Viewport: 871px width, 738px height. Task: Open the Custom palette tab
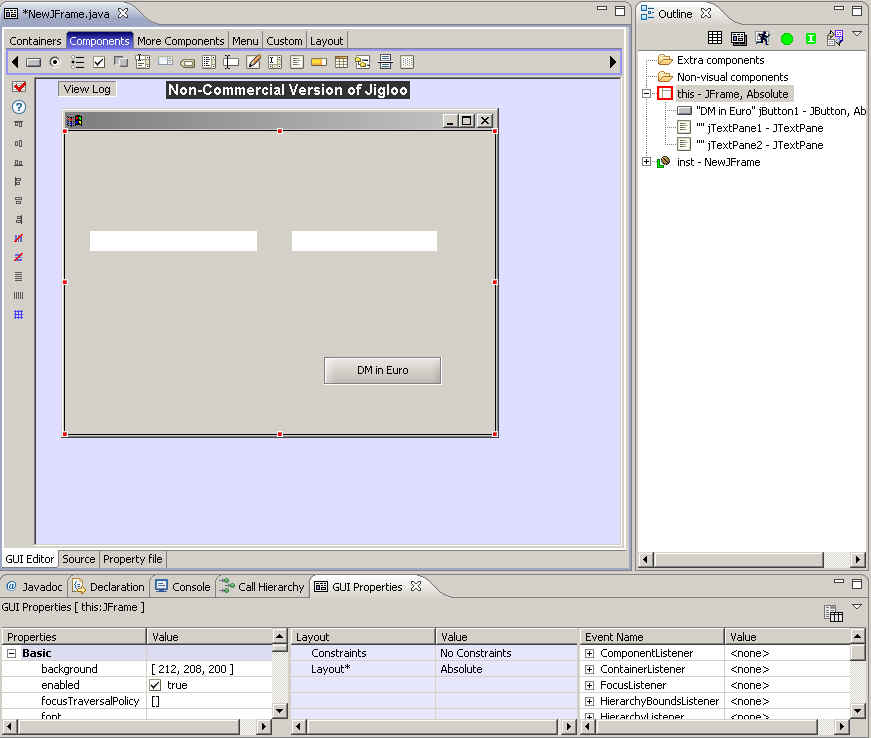click(284, 41)
